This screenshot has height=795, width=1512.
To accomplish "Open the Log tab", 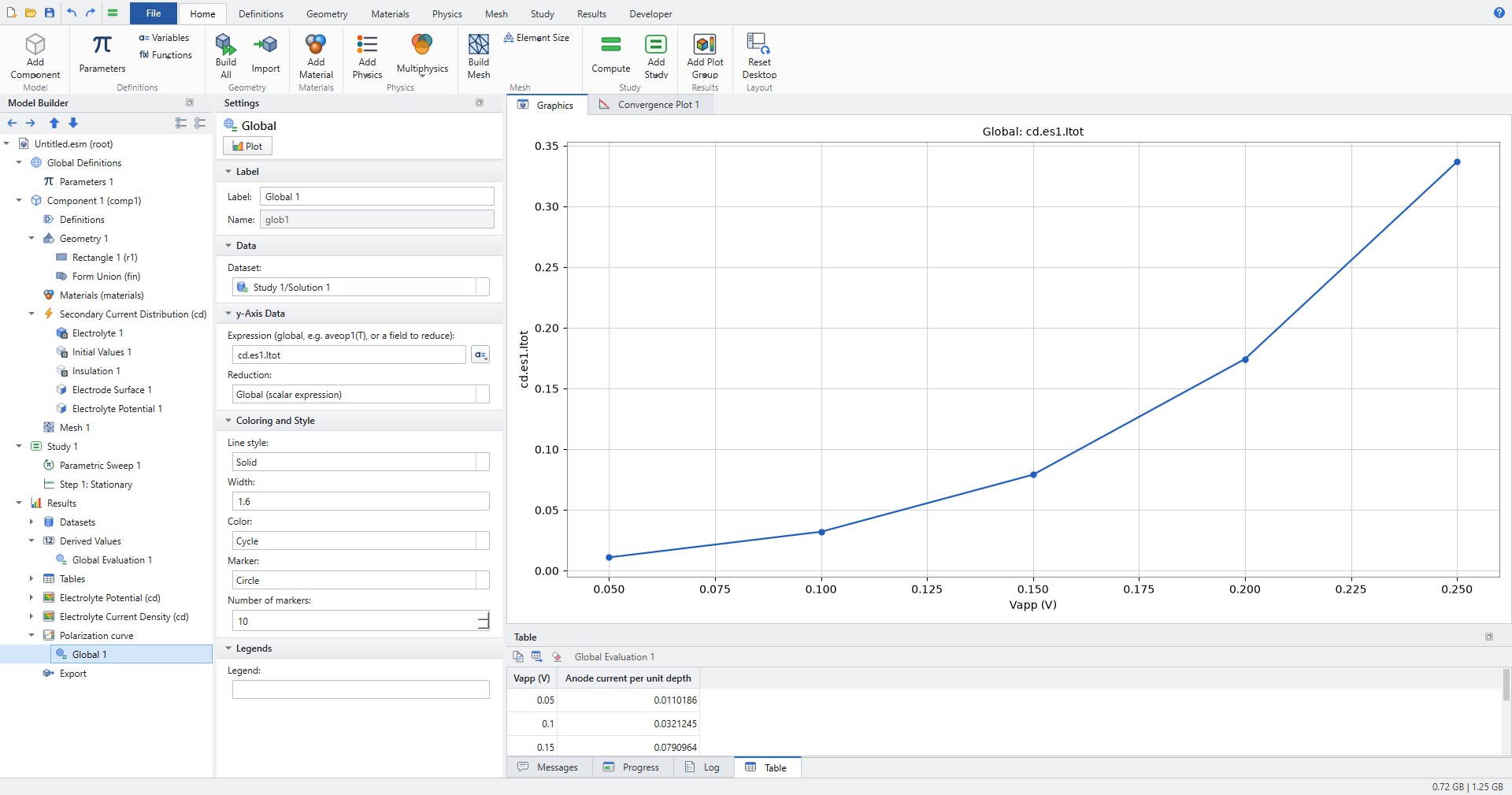I will [702, 767].
